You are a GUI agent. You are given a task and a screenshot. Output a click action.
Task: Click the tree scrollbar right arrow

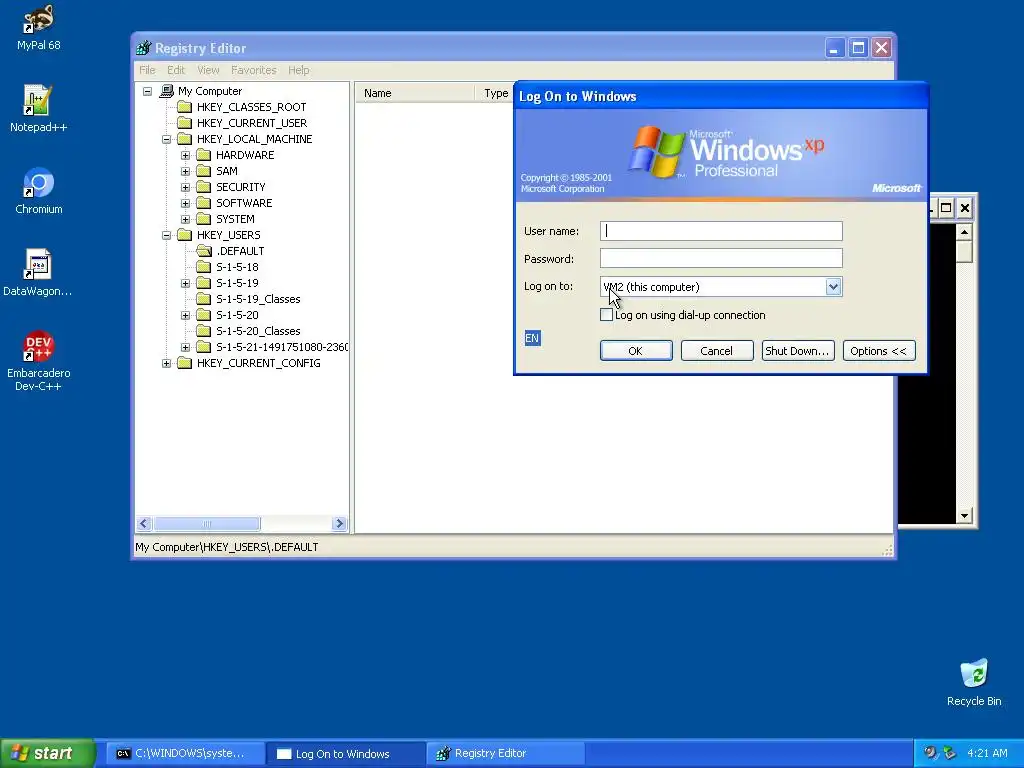tap(339, 524)
